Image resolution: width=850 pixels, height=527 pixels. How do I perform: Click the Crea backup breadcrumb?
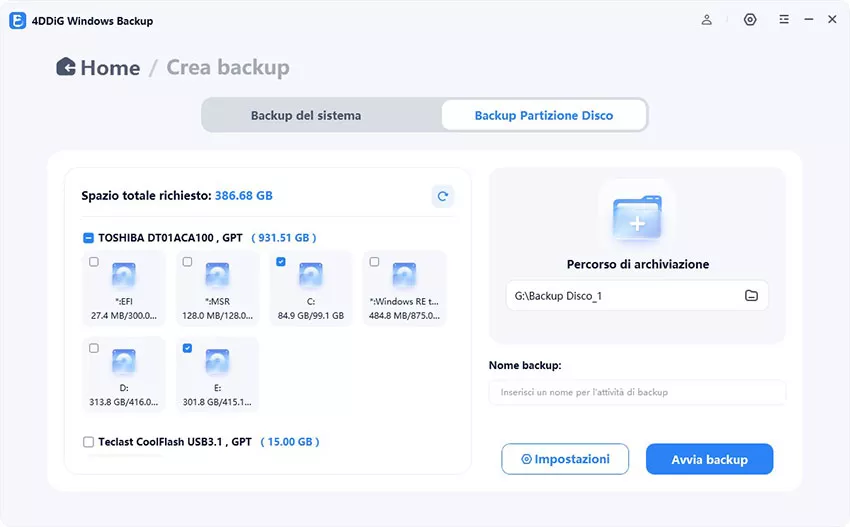point(228,67)
